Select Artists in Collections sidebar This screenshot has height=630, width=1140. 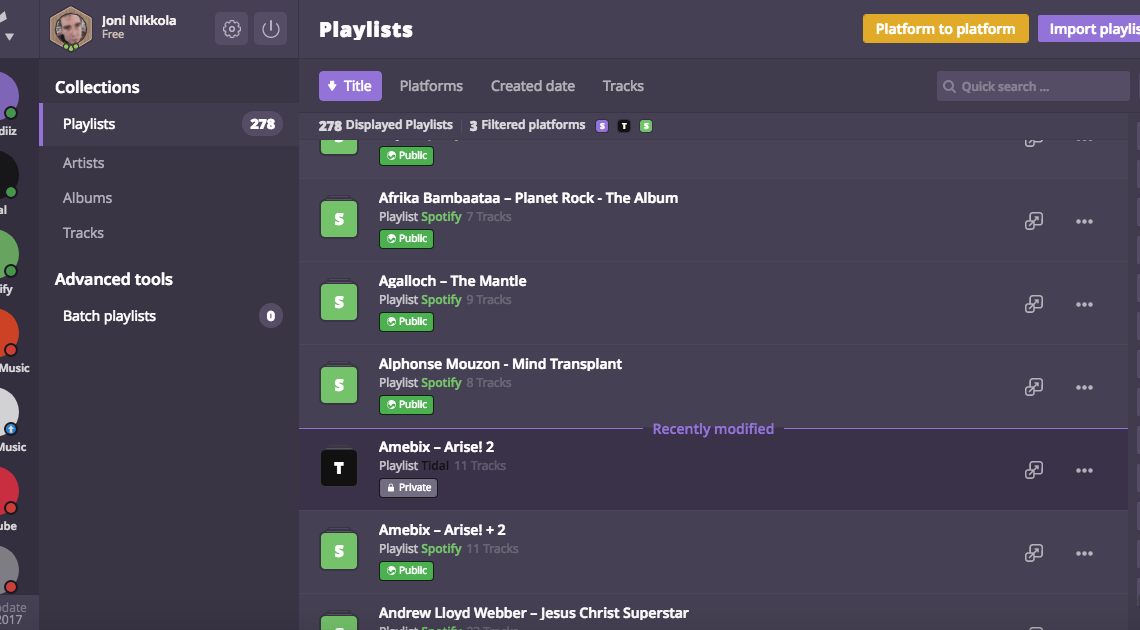tap(83, 163)
